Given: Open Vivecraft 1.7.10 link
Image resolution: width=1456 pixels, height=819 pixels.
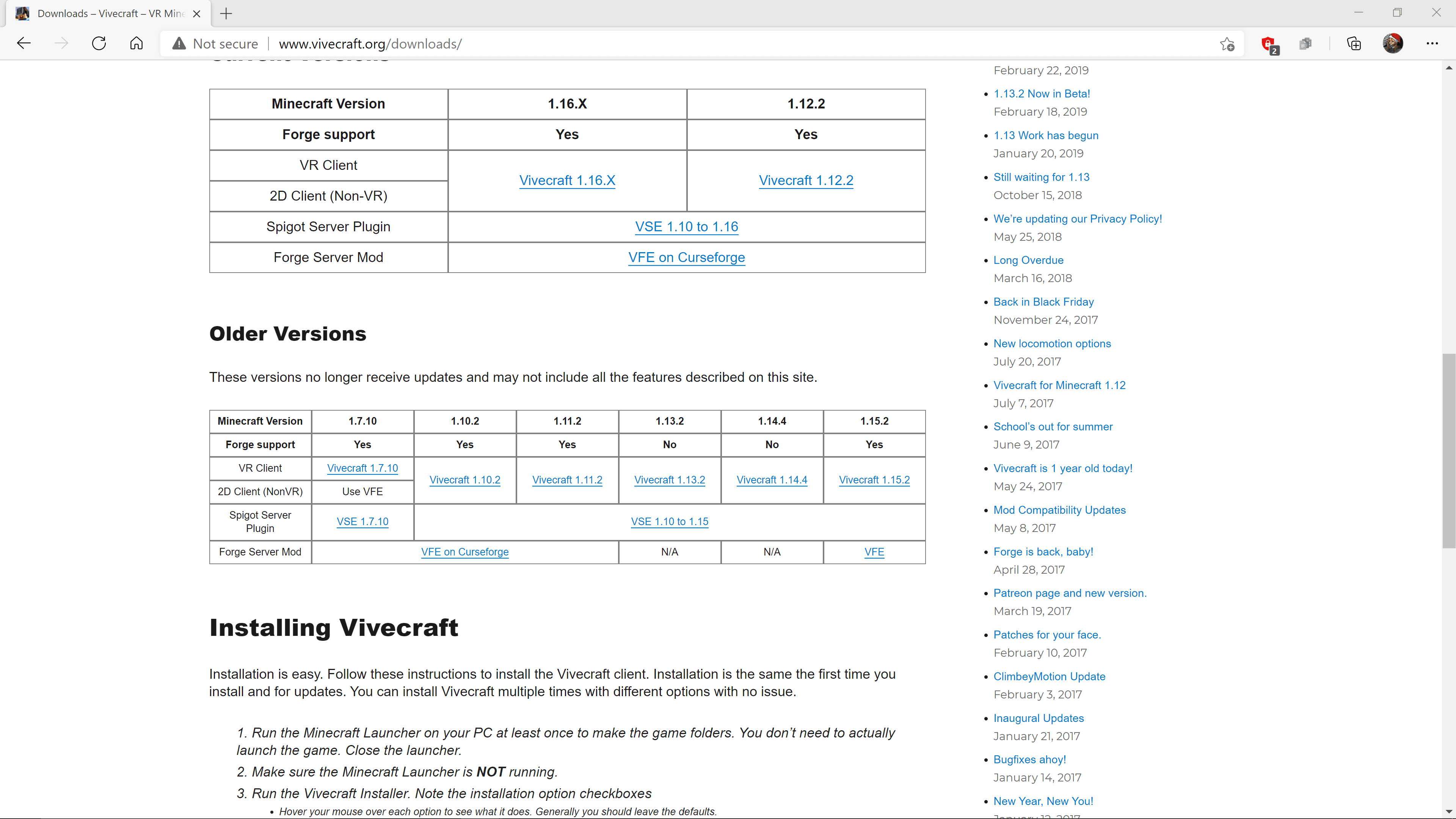Looking at the screenshot, I should (x=362, y=468).
